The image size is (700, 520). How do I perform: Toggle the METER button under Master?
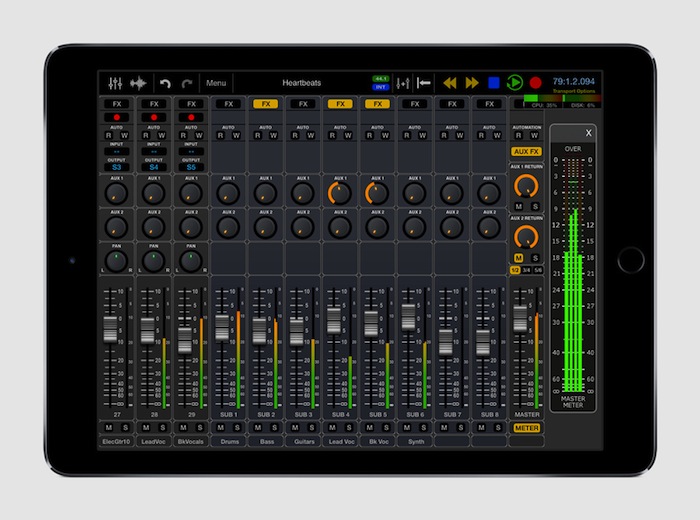coord(527,428)
